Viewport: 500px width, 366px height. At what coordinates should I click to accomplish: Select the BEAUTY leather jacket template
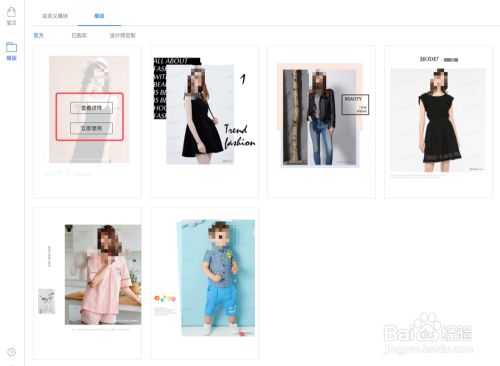321,122
